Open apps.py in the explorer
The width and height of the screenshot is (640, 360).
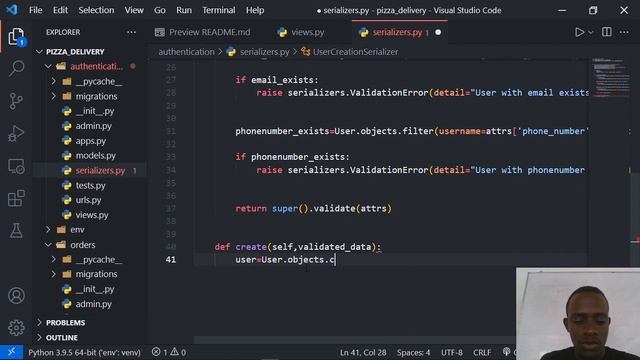tap(91, 141)
